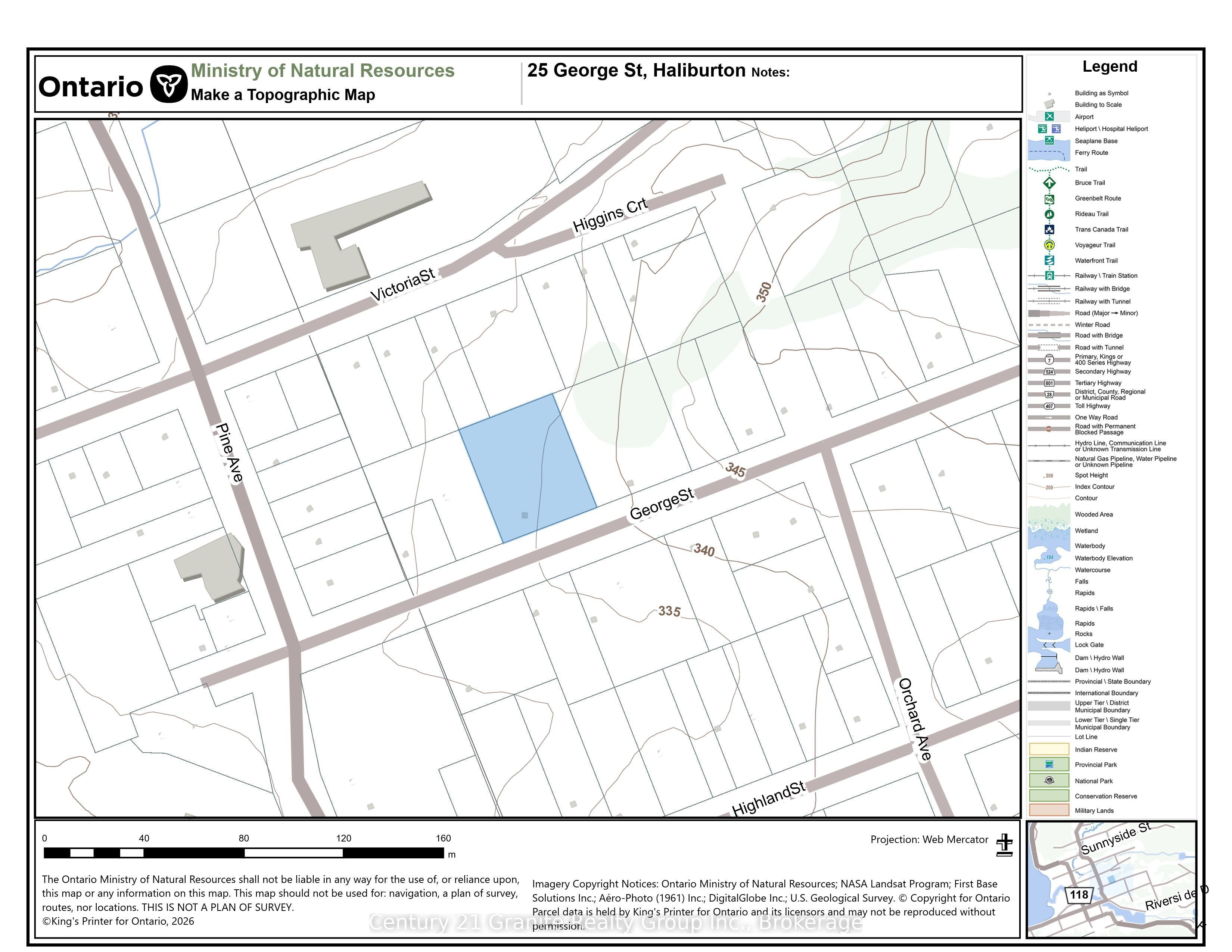Viewport: 1232px width, 952px height.
Task: Click the Sunnyside St label in inset
Action: [x=1116, y=839]
